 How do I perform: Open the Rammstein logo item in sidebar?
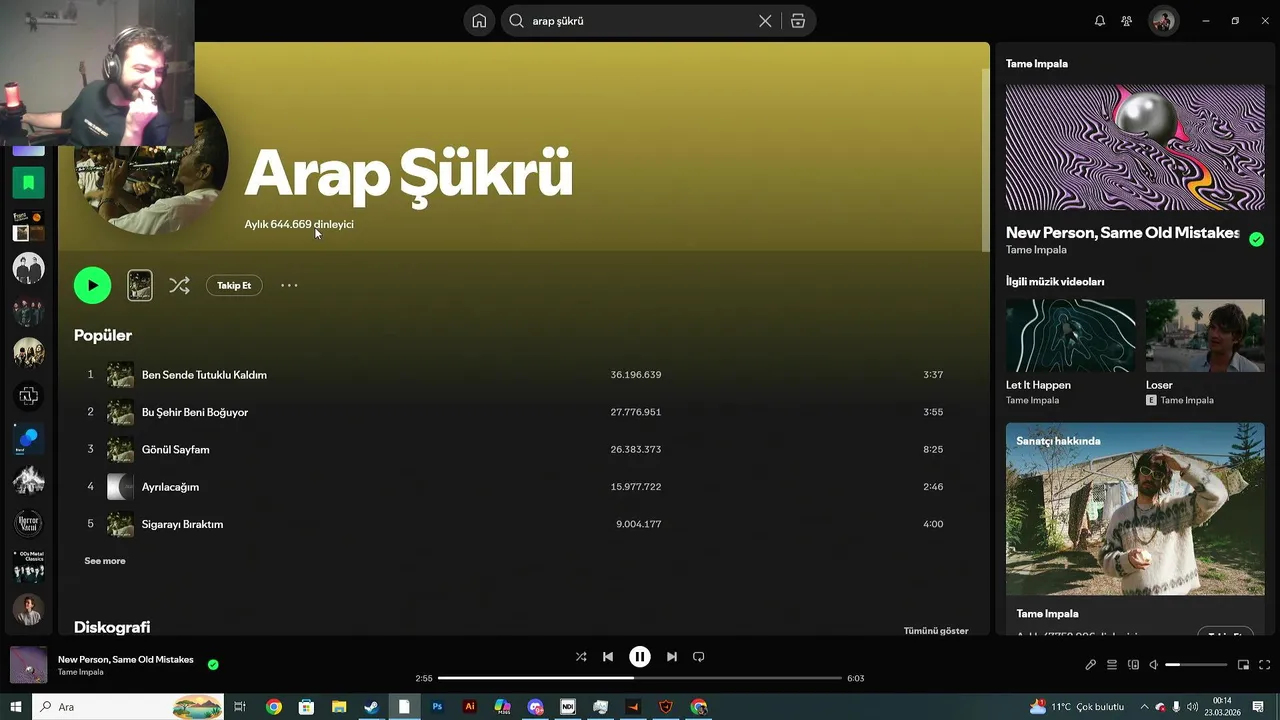pyautogui.click(x=28, y=396)
